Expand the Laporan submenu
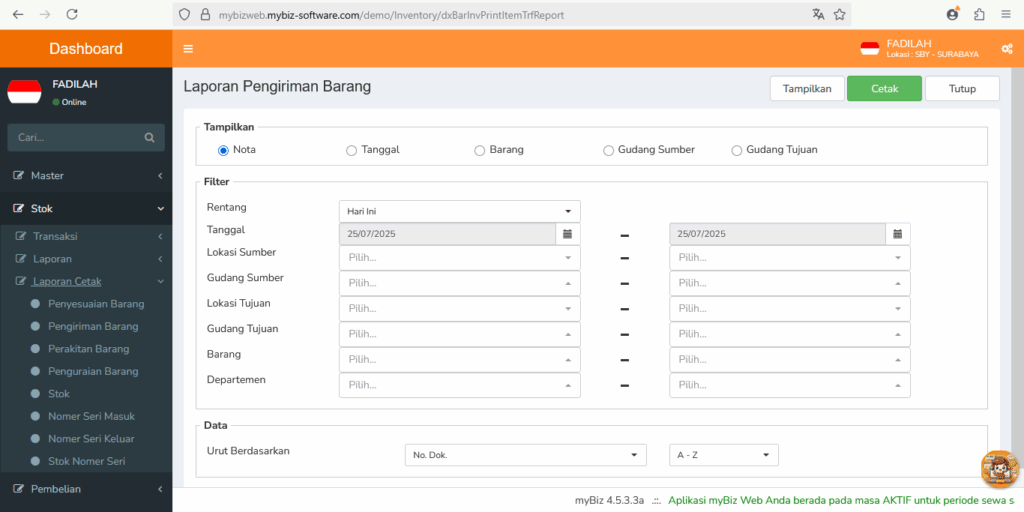The height and width of the screenshot is (512, 1024). [x=86, y=259]
